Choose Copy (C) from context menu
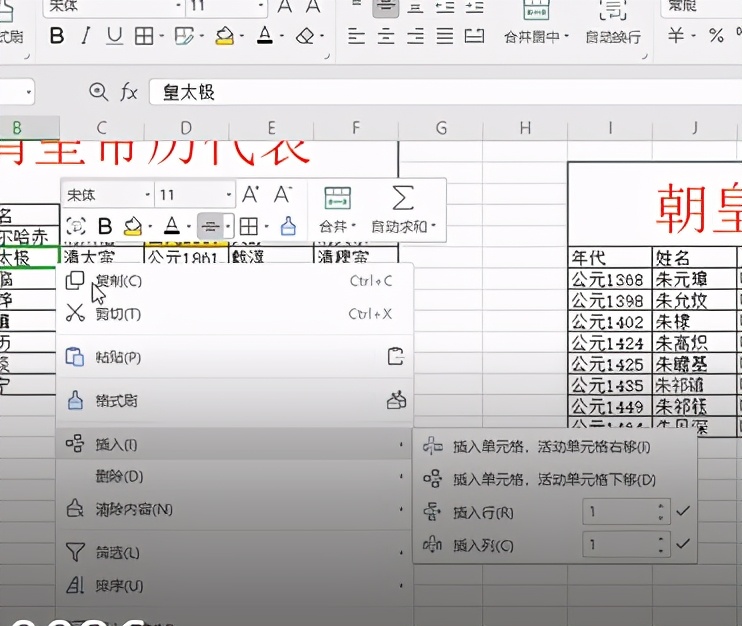Image resolution: width=742 pixels, height=626 pixels. 234,281
